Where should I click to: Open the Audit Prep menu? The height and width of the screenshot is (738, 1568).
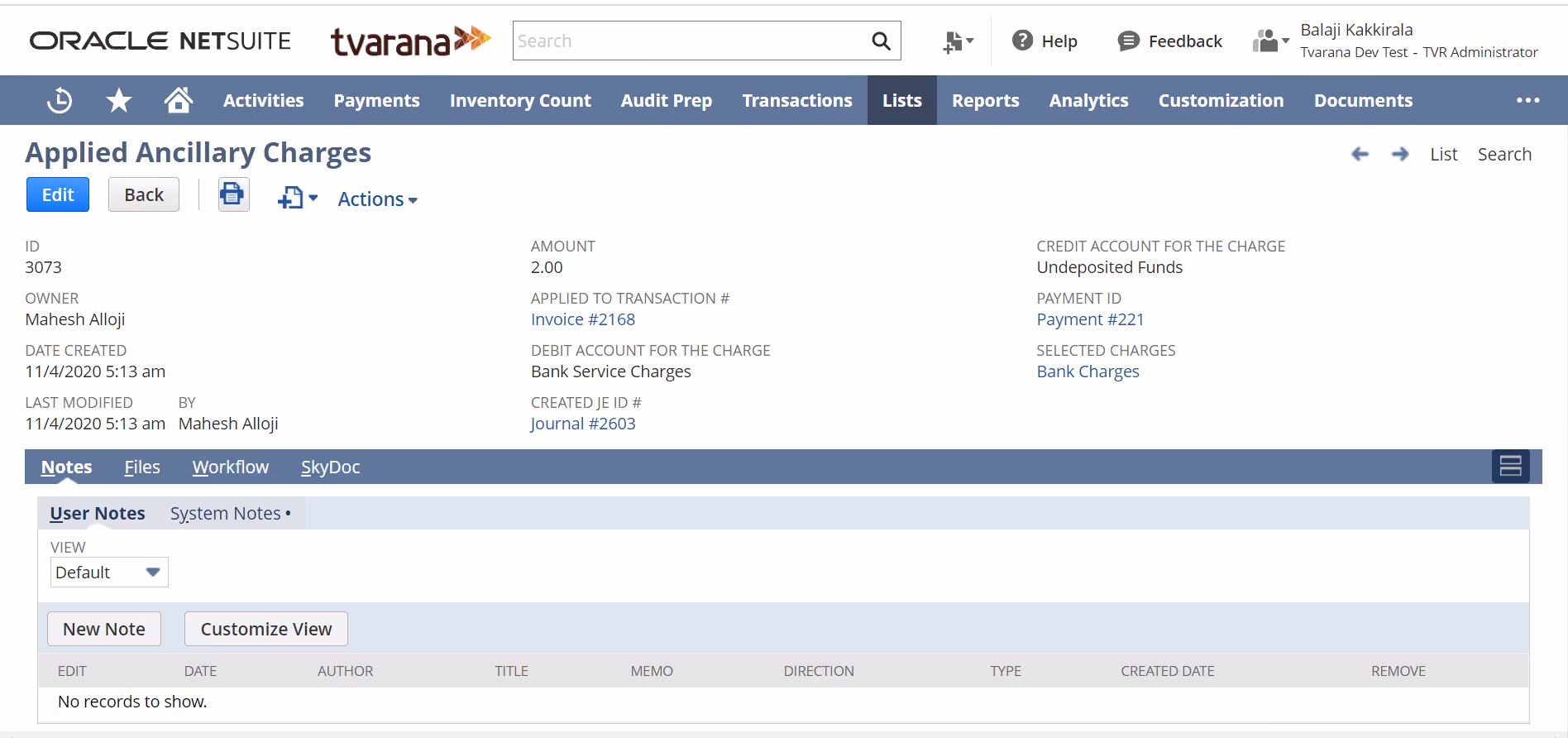coord(666,100)
